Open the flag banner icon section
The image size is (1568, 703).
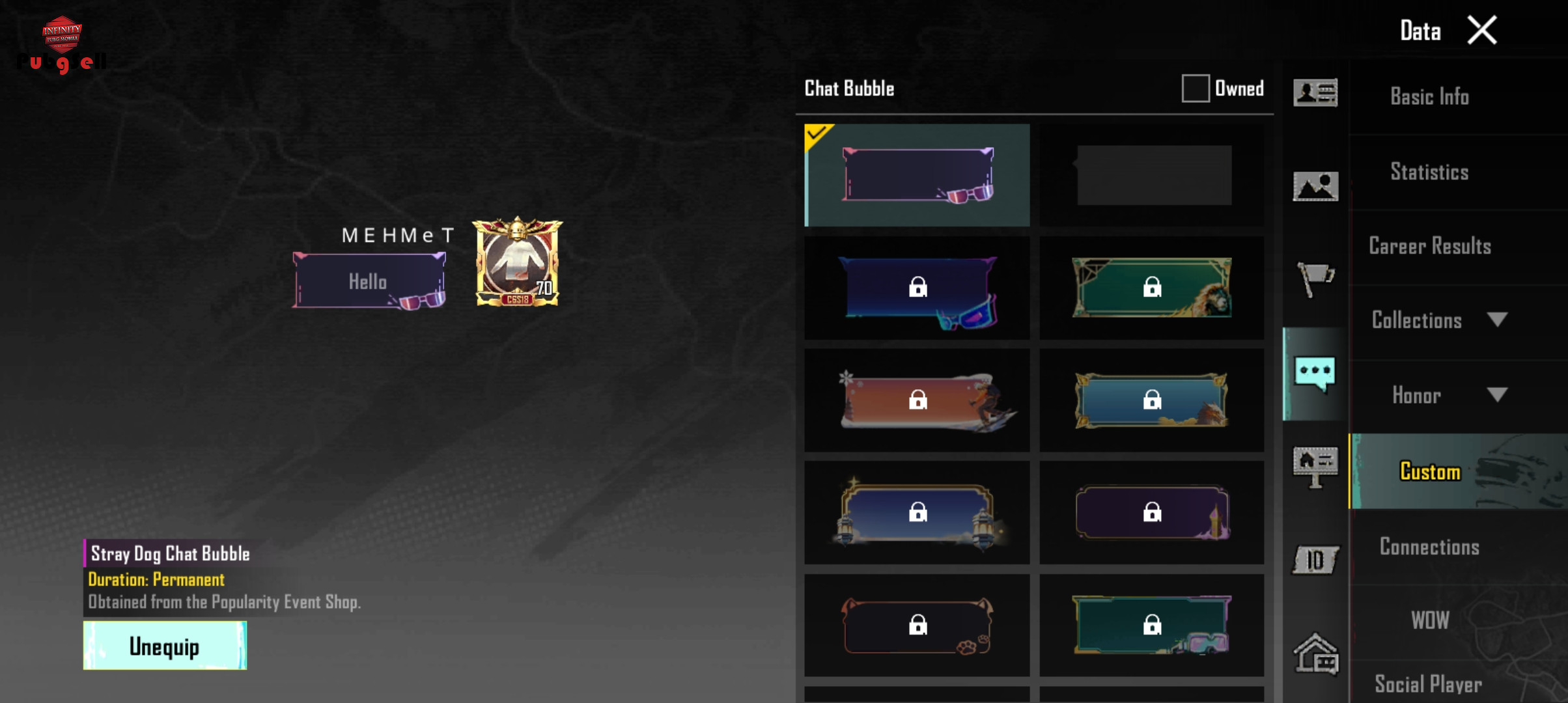tap(1315, 280)
